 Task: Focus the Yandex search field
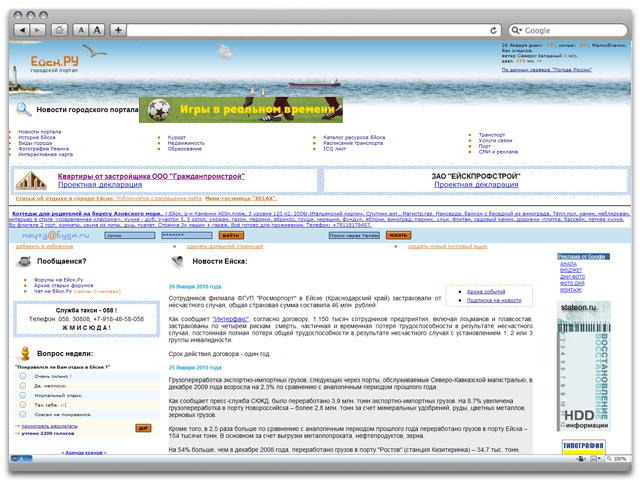click(354, 236)
